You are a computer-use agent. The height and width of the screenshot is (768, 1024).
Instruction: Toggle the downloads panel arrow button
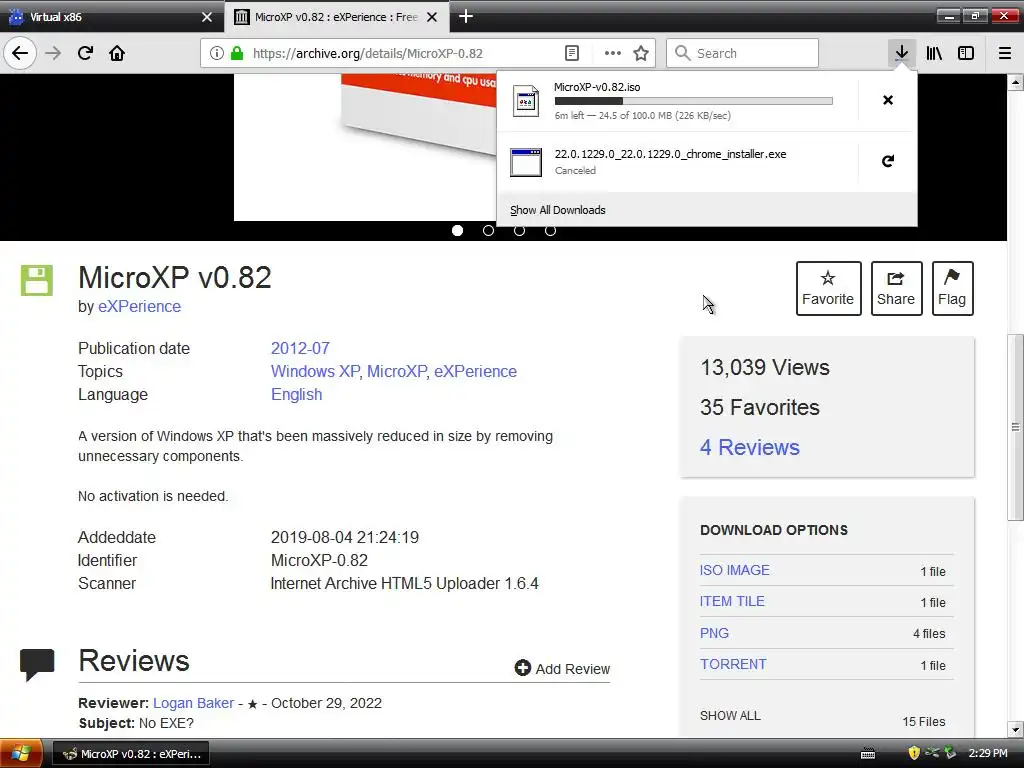click(901, 53)
